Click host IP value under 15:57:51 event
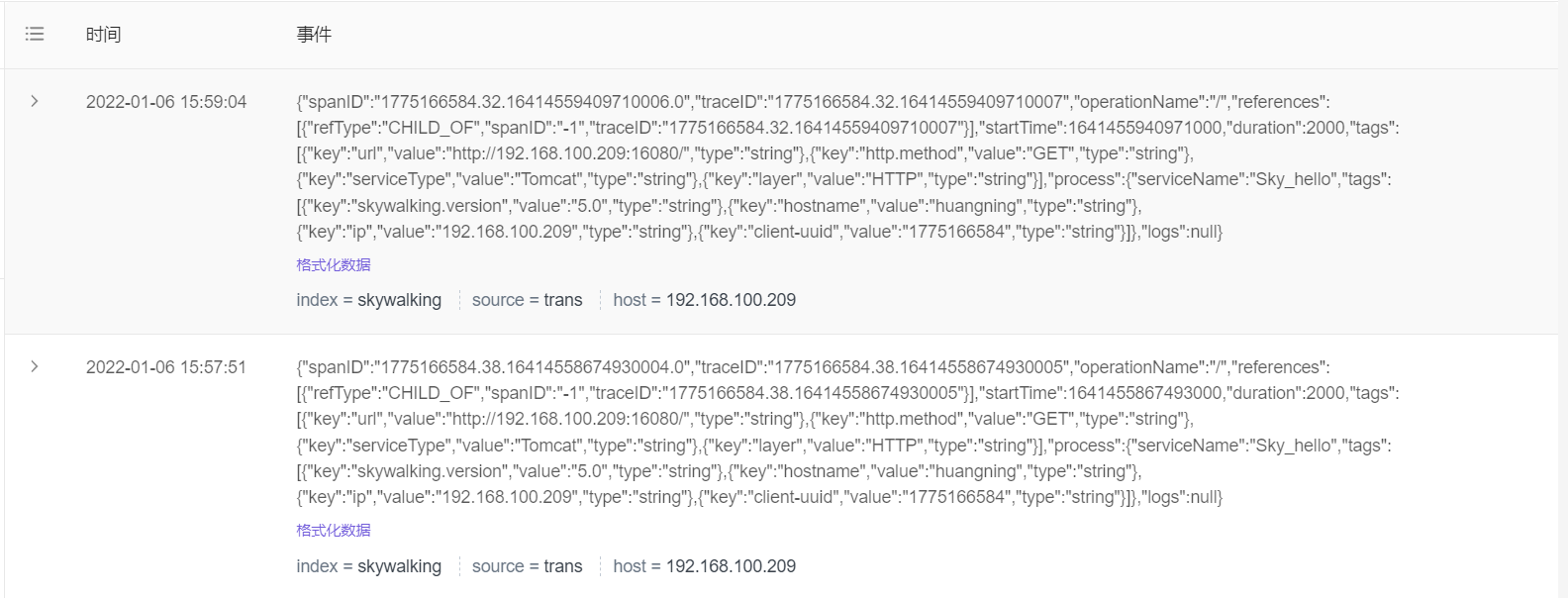1568x598 pixels. 731,566
